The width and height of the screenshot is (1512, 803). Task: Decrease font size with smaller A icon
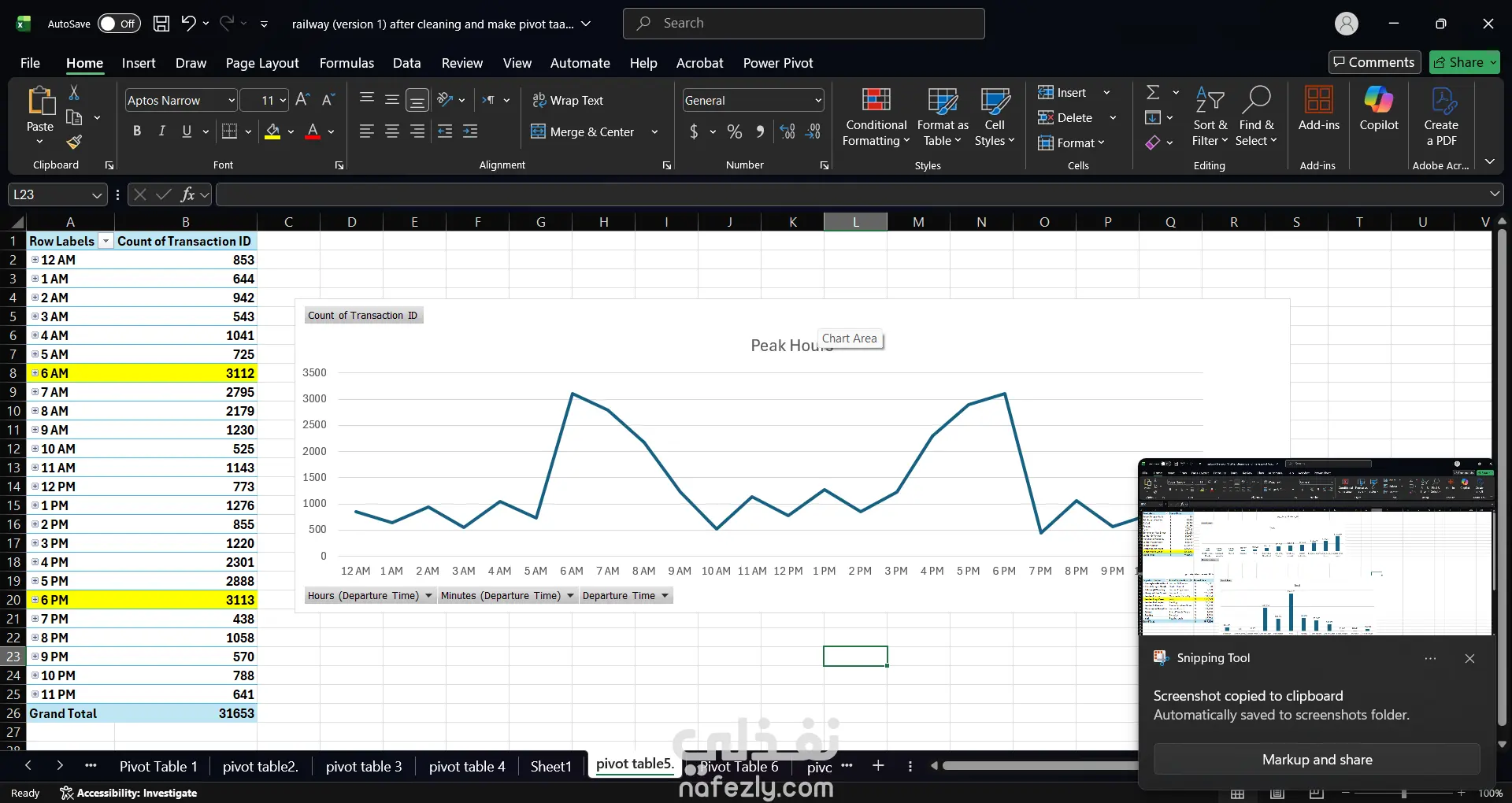click(x=328, y=100)
